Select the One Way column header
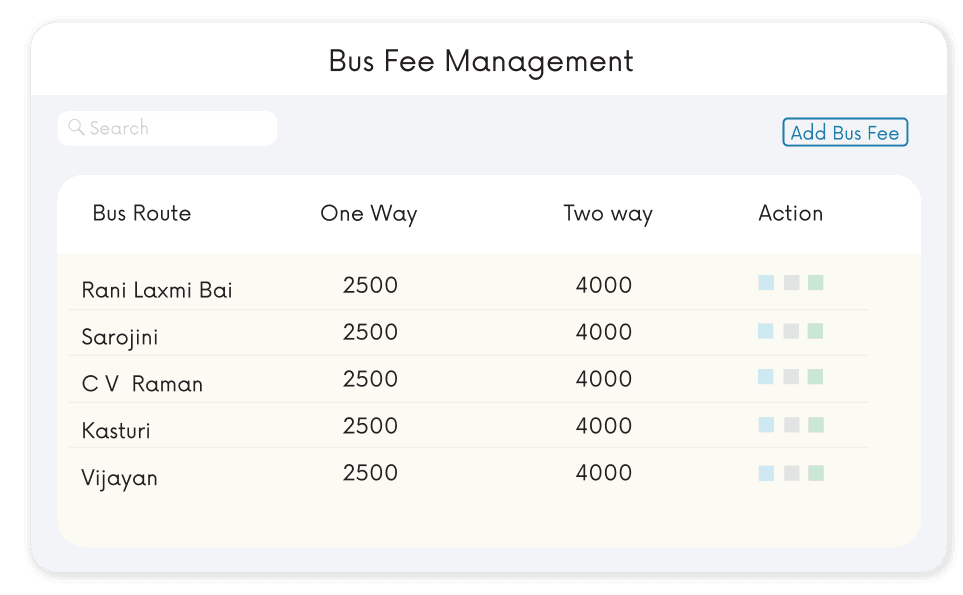Screen dimensions: 963x595 click(369, 213)
